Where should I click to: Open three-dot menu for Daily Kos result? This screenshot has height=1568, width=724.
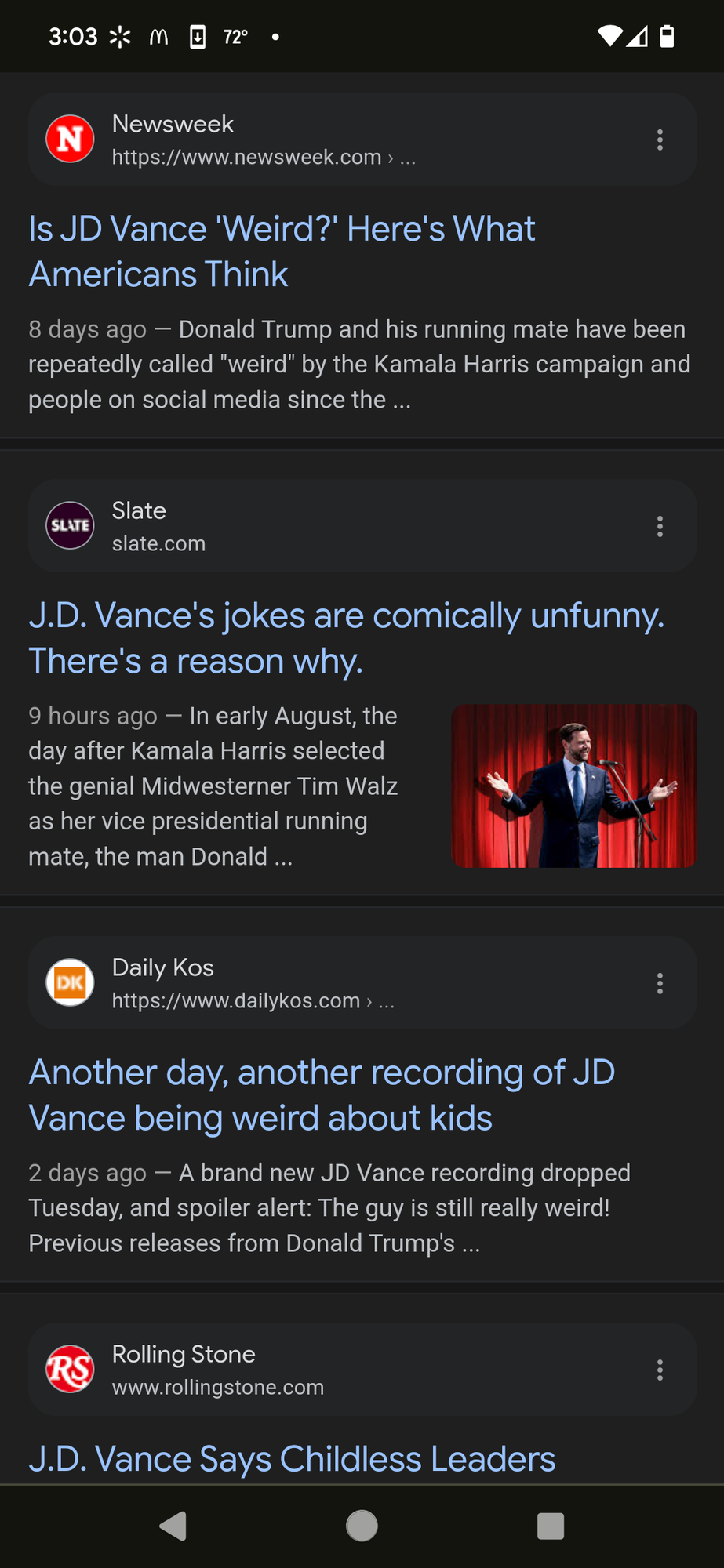(x=660, y=983)
